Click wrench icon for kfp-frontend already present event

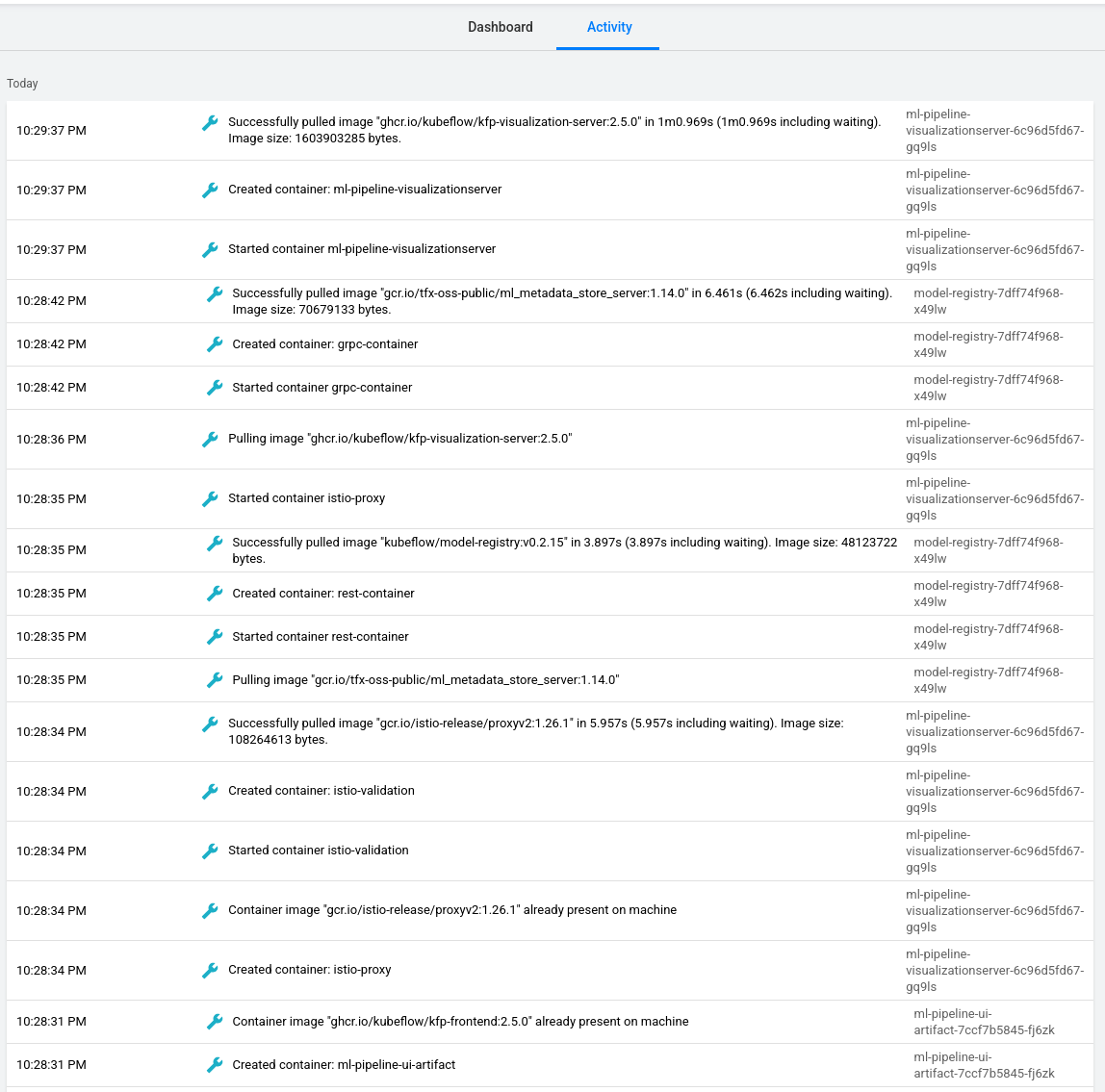tap(215, 1022)
